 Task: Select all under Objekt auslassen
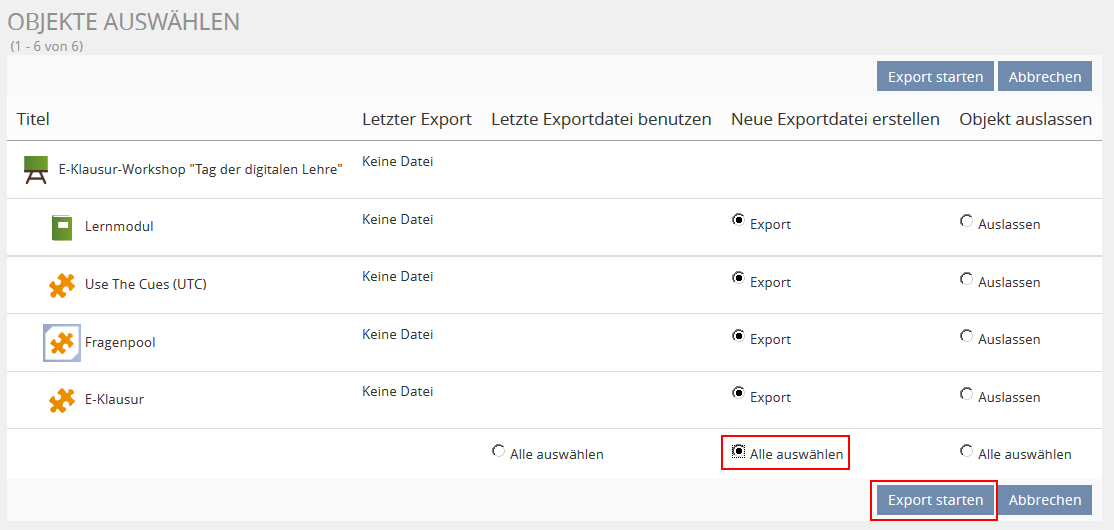coord(966,451)
